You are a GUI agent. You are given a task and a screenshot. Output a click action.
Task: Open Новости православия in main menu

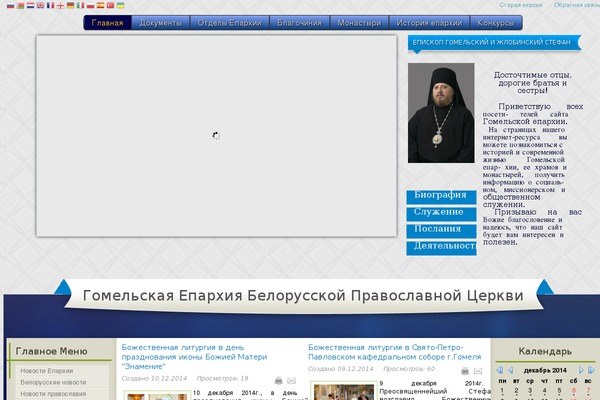(53, 393)
